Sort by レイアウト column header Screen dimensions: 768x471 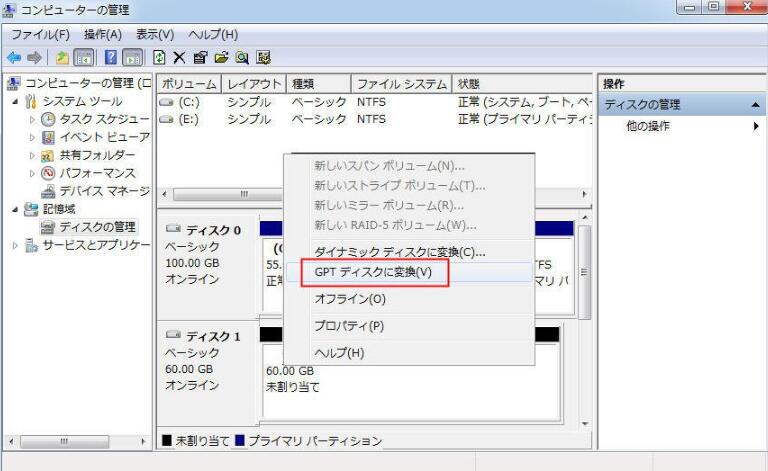coord(254,84)
